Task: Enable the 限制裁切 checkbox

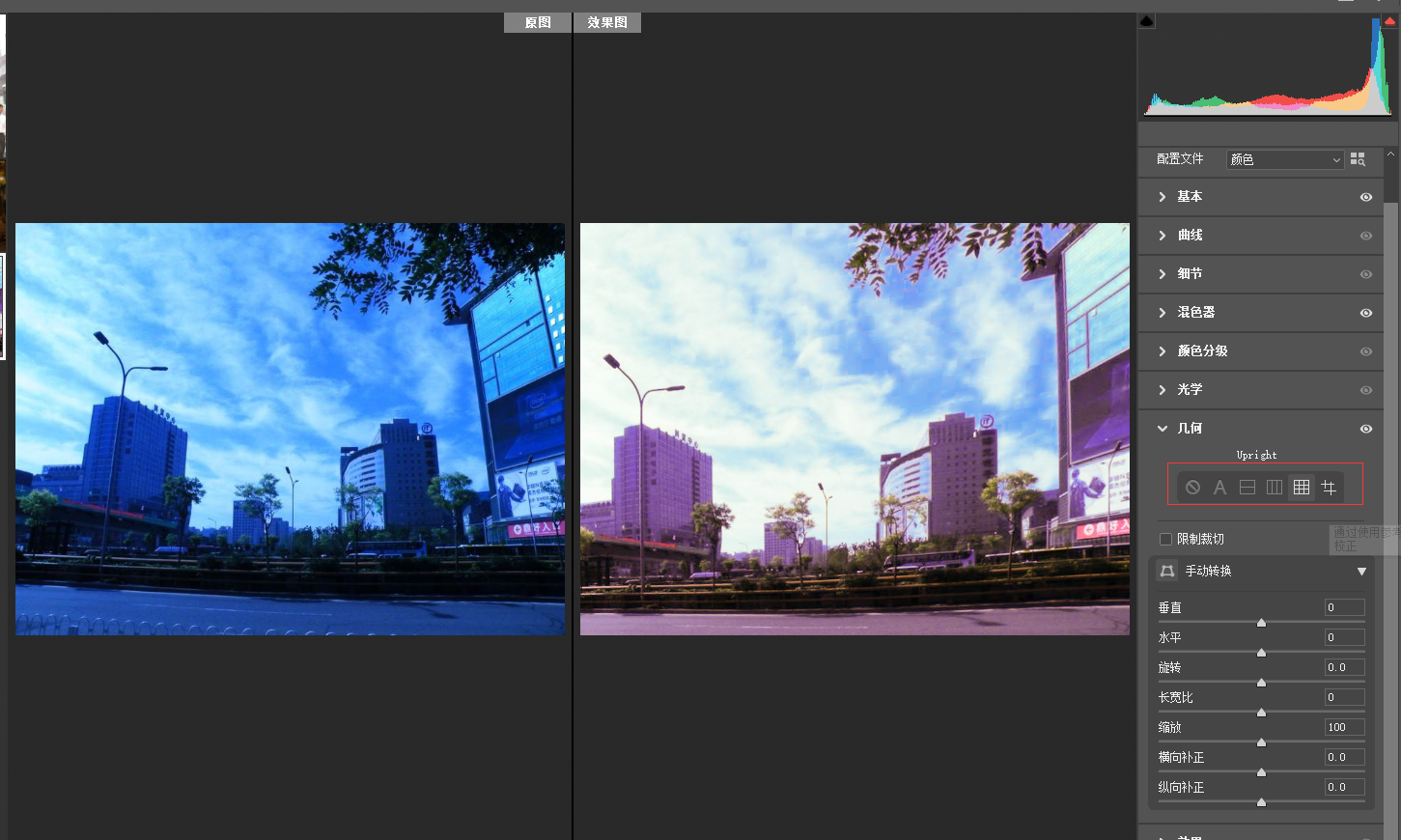Action: click(x=1165, y=539)
